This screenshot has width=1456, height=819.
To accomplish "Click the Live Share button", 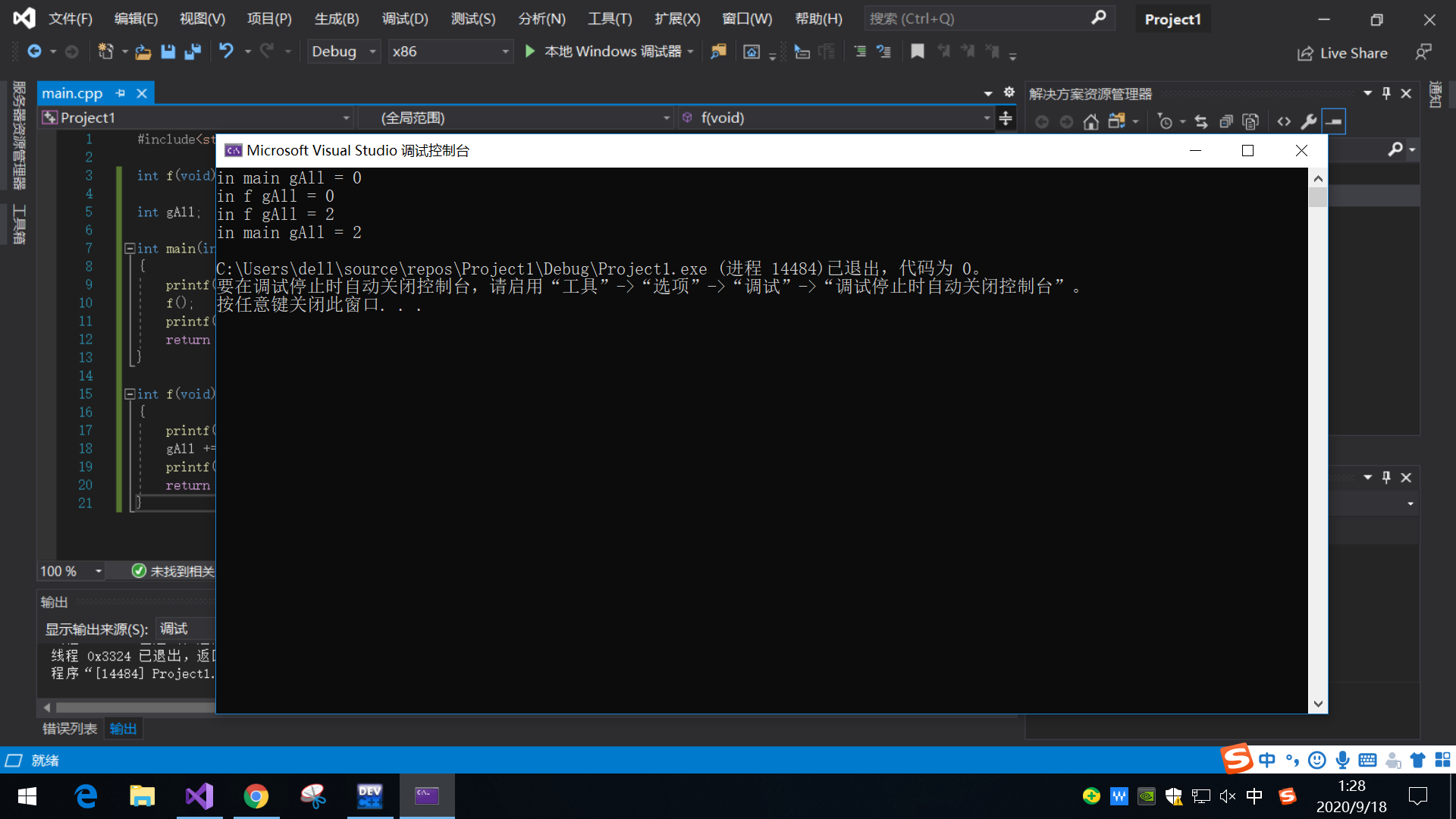I will (1343, 53).
